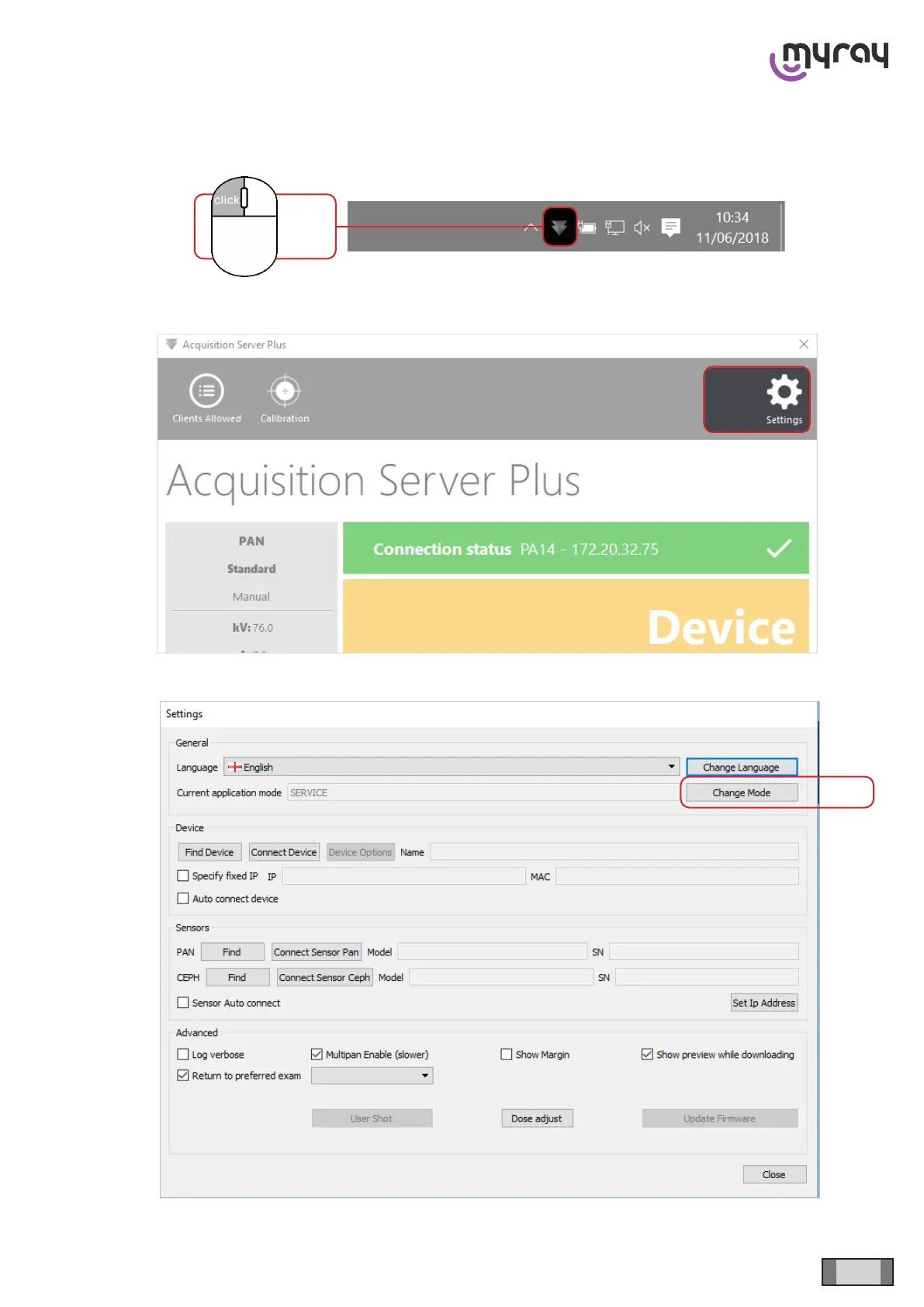924x1307 pixels.
Task: Click the muted speaker volume icon
Action: (642, 227)
